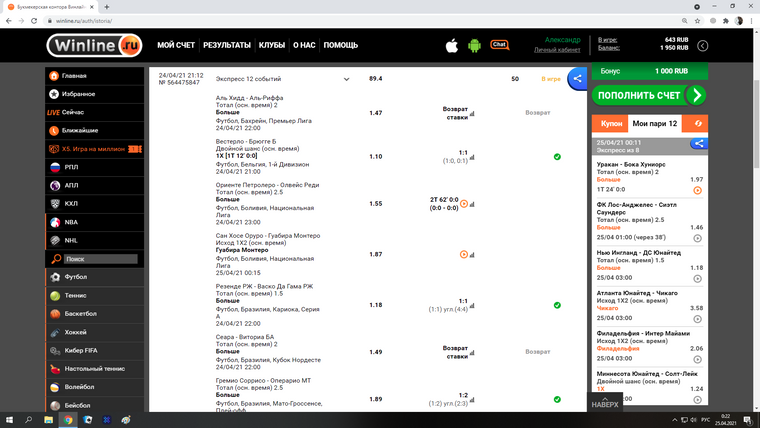The image size is (760, 428).
Task: Watch live Сан Хосе Оруро match
Action: point(464,254)
